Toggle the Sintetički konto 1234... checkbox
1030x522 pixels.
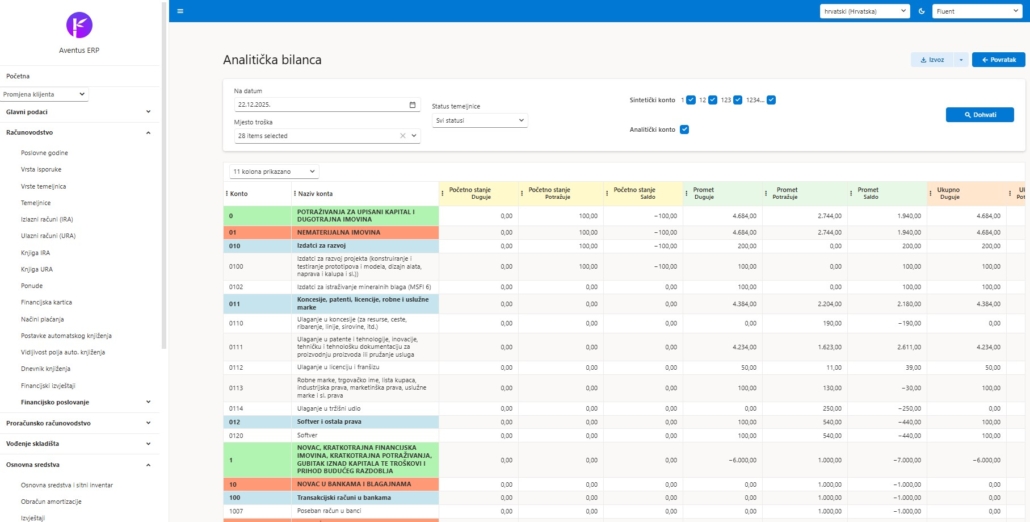coord(771,100)
